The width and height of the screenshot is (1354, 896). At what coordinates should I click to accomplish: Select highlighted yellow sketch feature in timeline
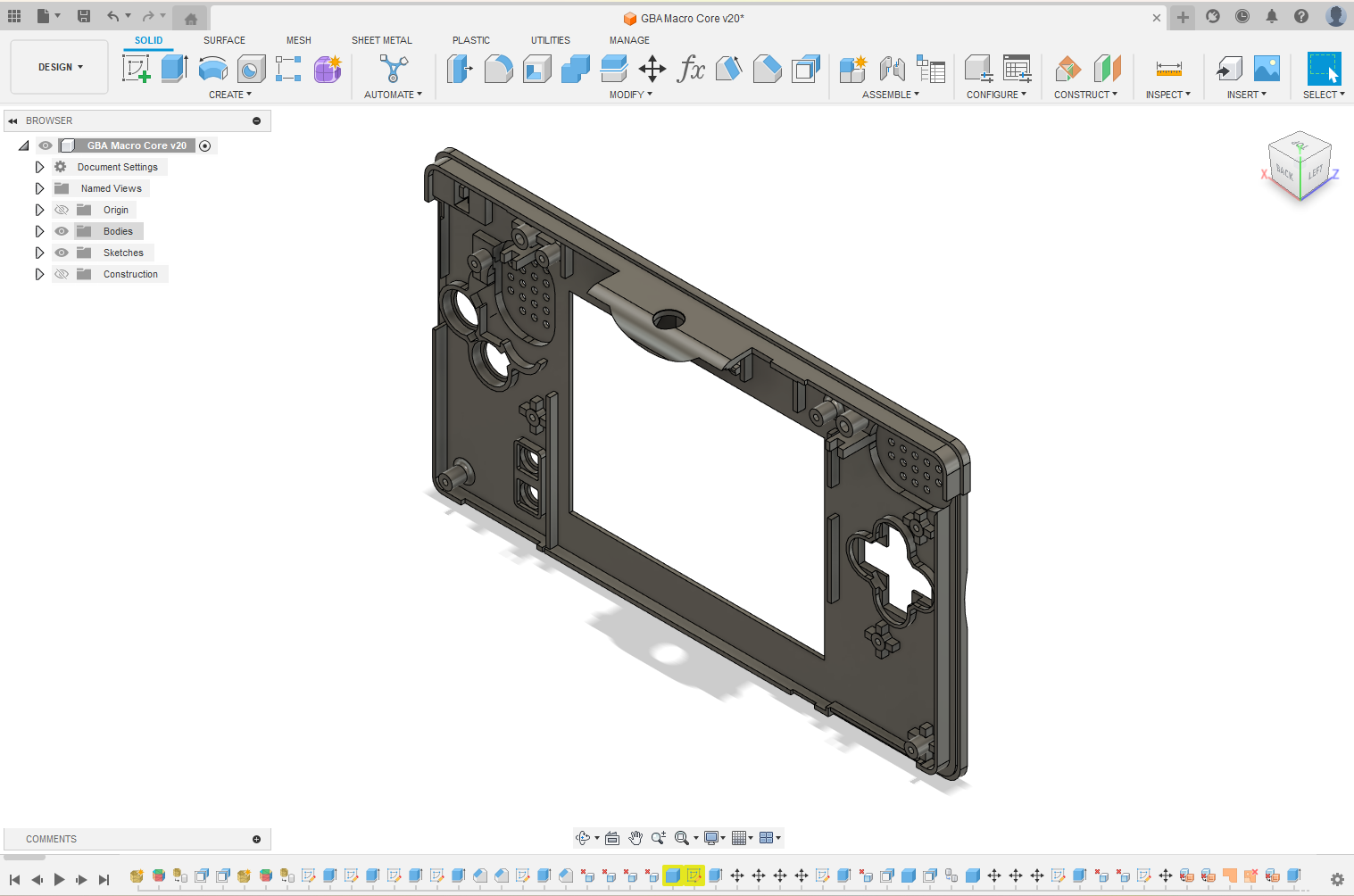tap(694, 875)
